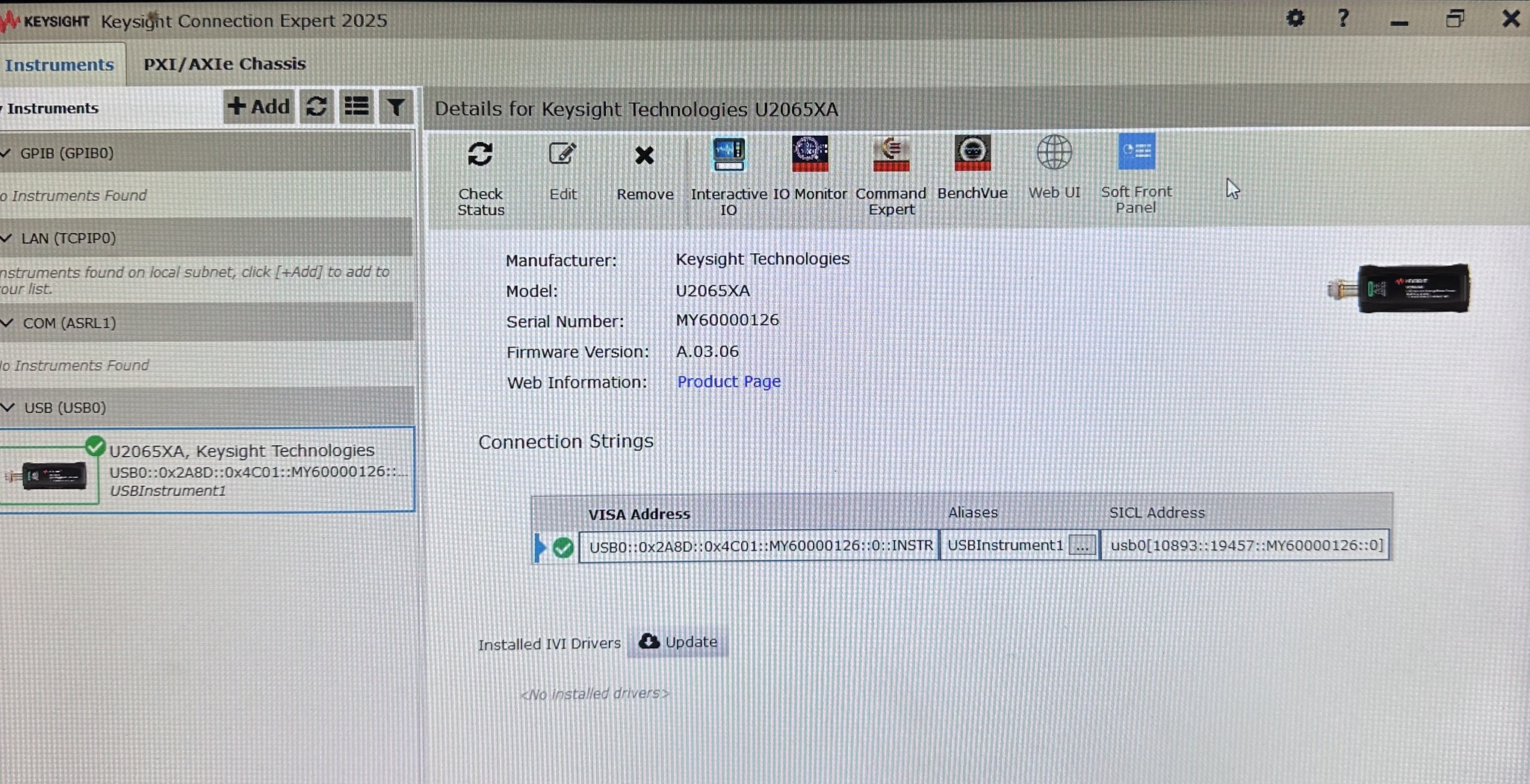Click the VISA address field

pyautogui.click(x=760, y=547)
